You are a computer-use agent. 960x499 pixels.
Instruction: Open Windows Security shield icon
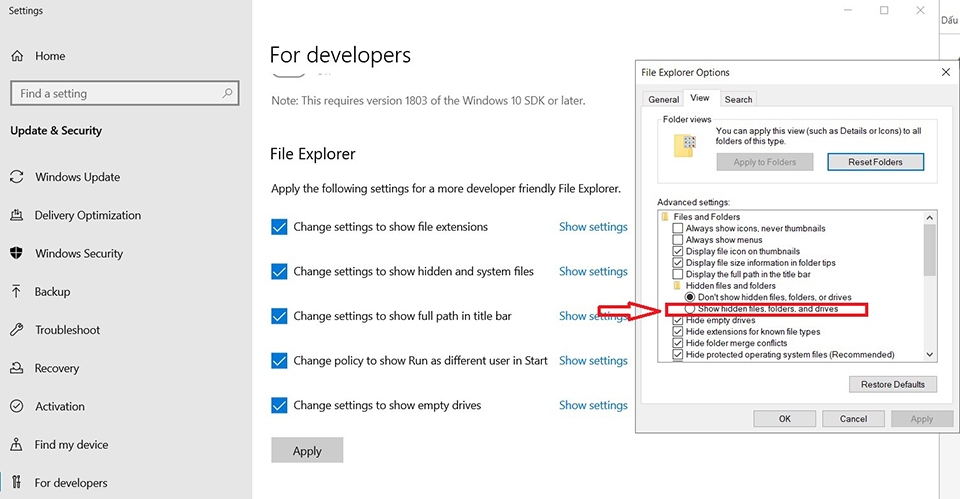(17, 253)
